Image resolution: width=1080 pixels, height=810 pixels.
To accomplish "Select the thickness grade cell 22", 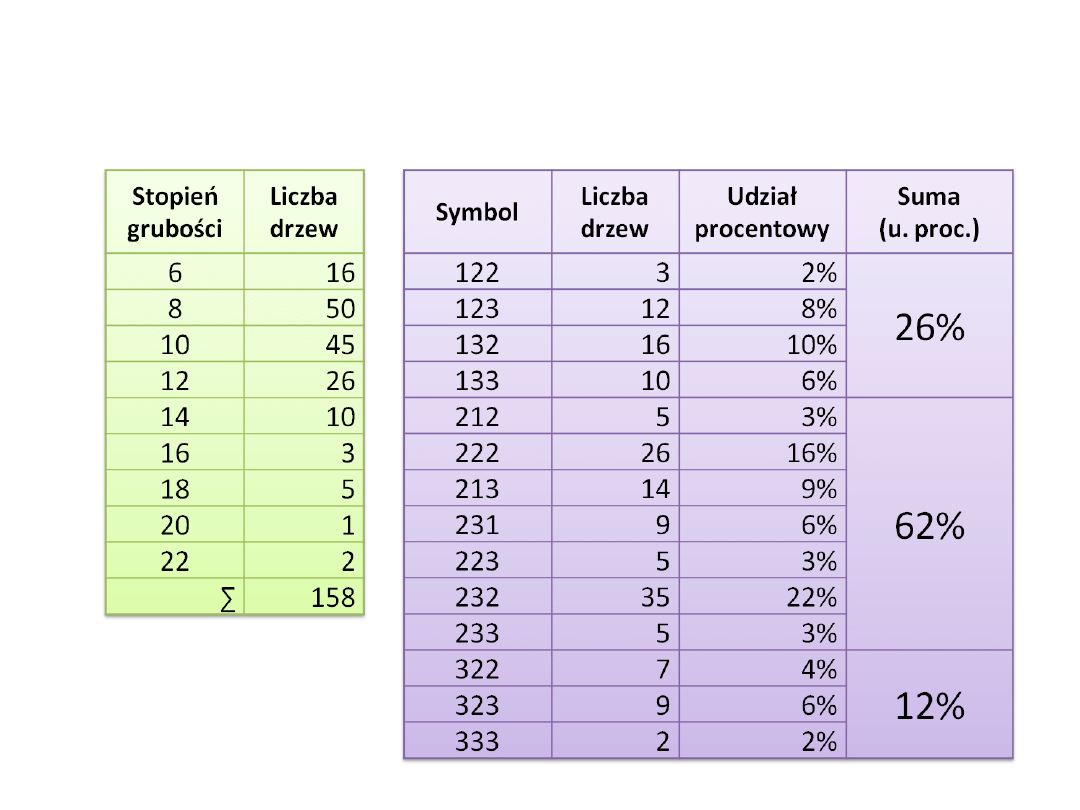I will click(x=175, y=561).
